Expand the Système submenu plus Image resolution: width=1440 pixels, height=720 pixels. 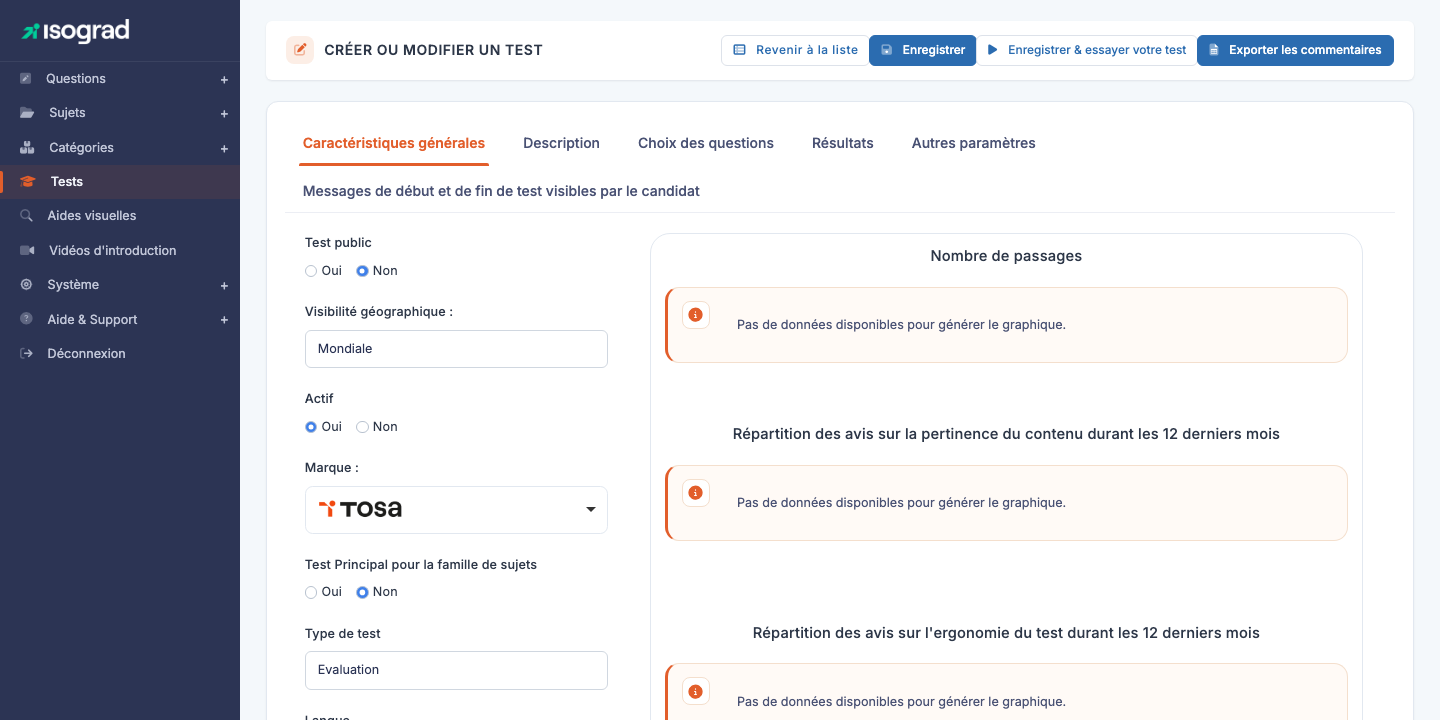coord(224,286)
